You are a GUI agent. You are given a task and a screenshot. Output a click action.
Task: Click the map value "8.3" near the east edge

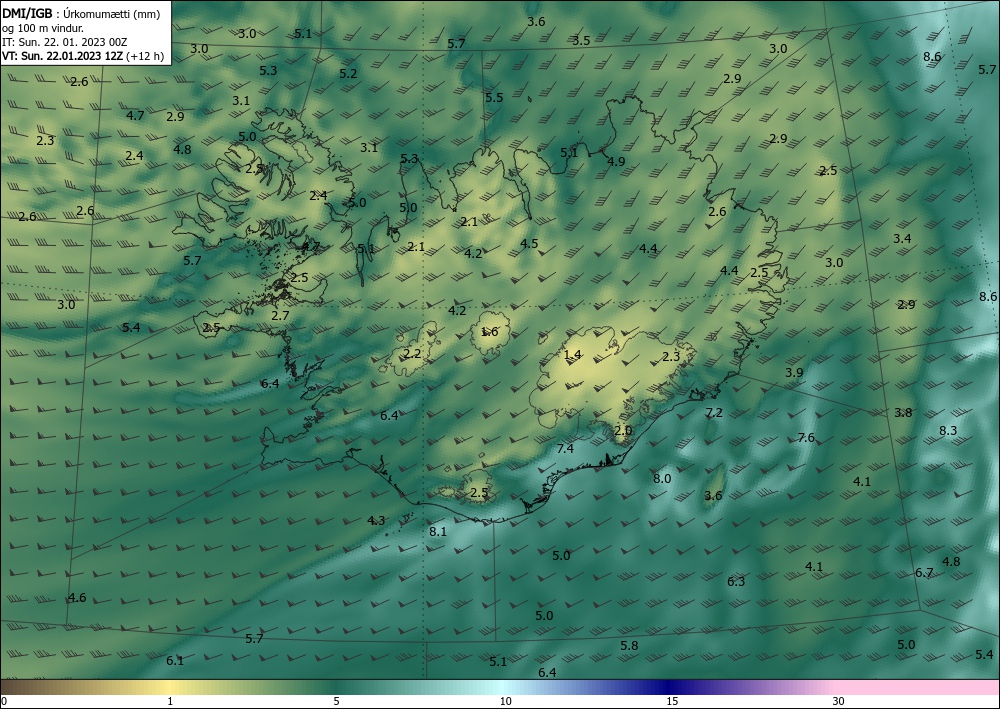click(948, 430)
